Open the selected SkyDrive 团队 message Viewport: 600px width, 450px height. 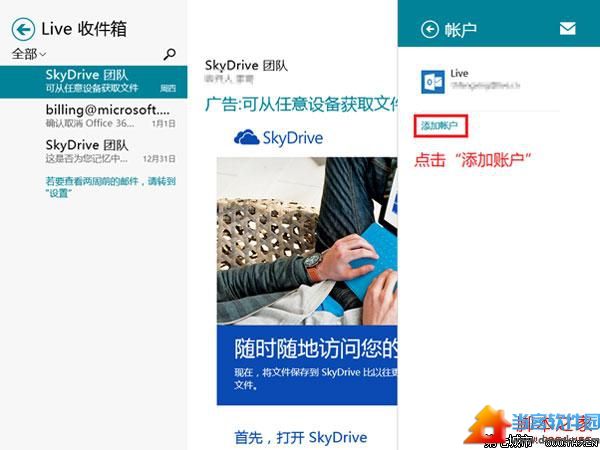pyautogui.click(x=94, y=82)
